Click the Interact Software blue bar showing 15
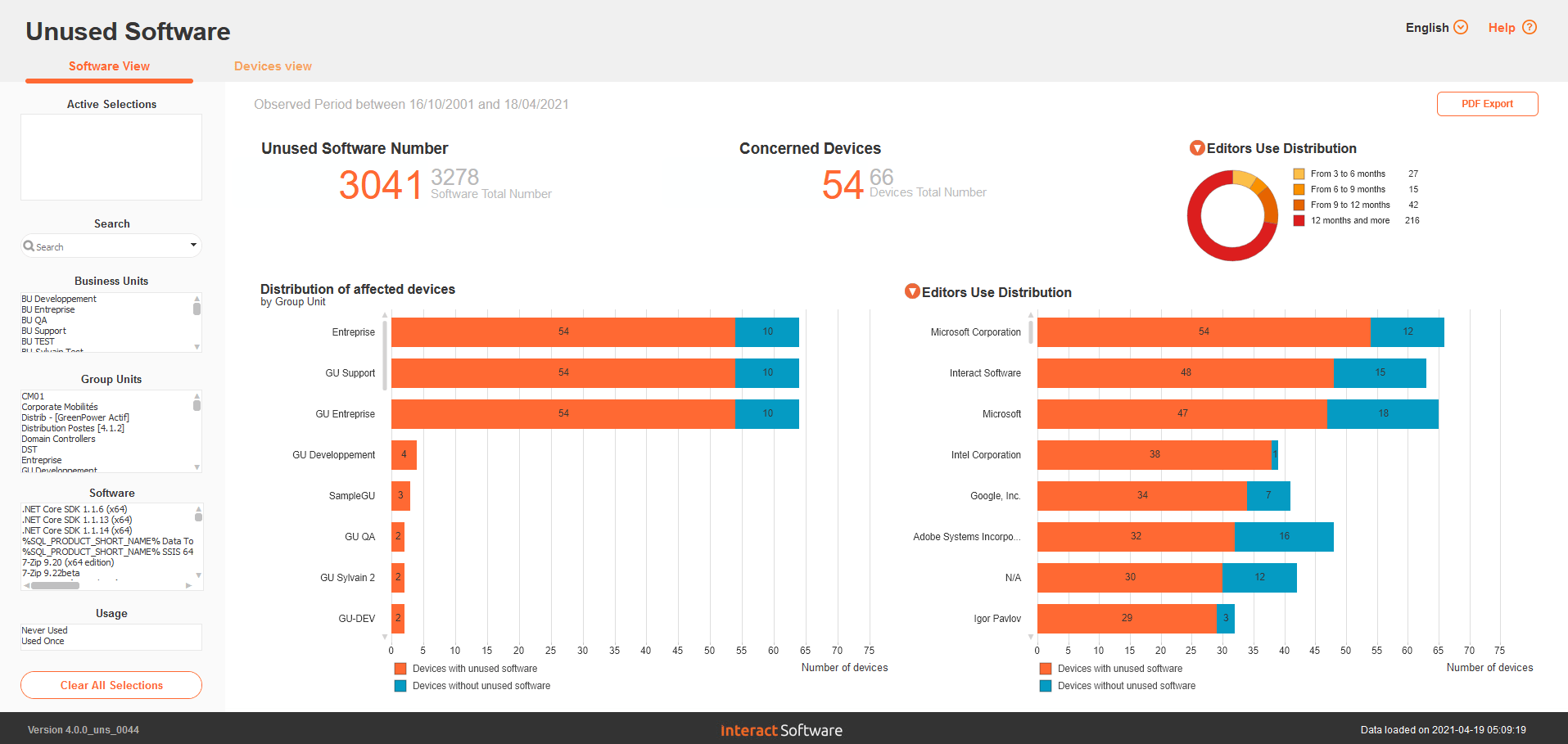 pos(1380,372)
